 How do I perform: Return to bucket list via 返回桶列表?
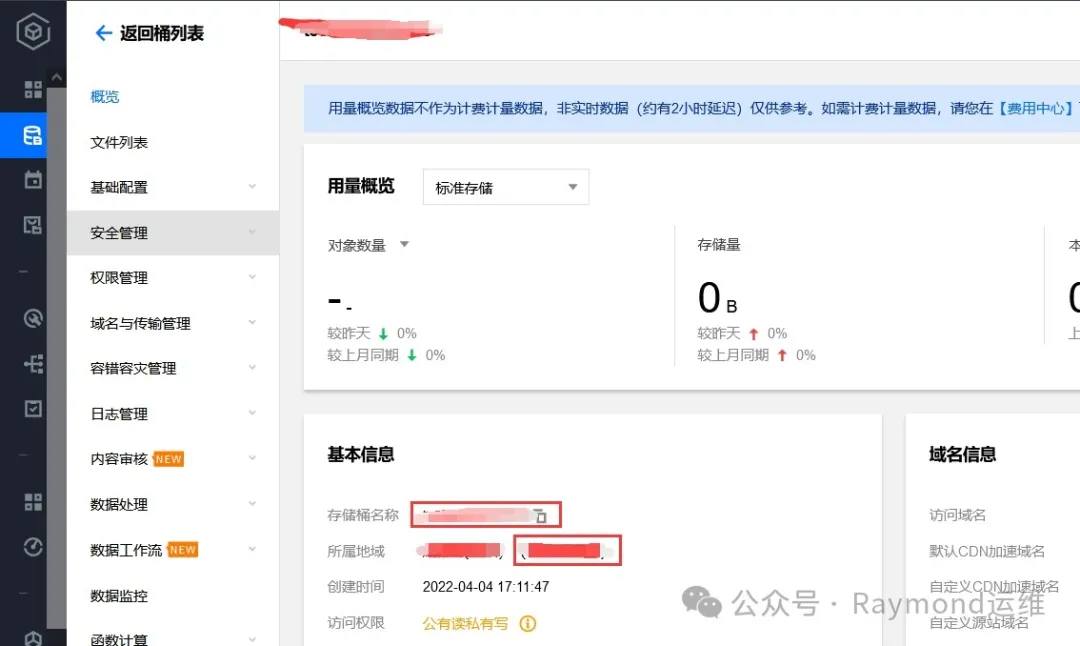(x=162, y=33)
